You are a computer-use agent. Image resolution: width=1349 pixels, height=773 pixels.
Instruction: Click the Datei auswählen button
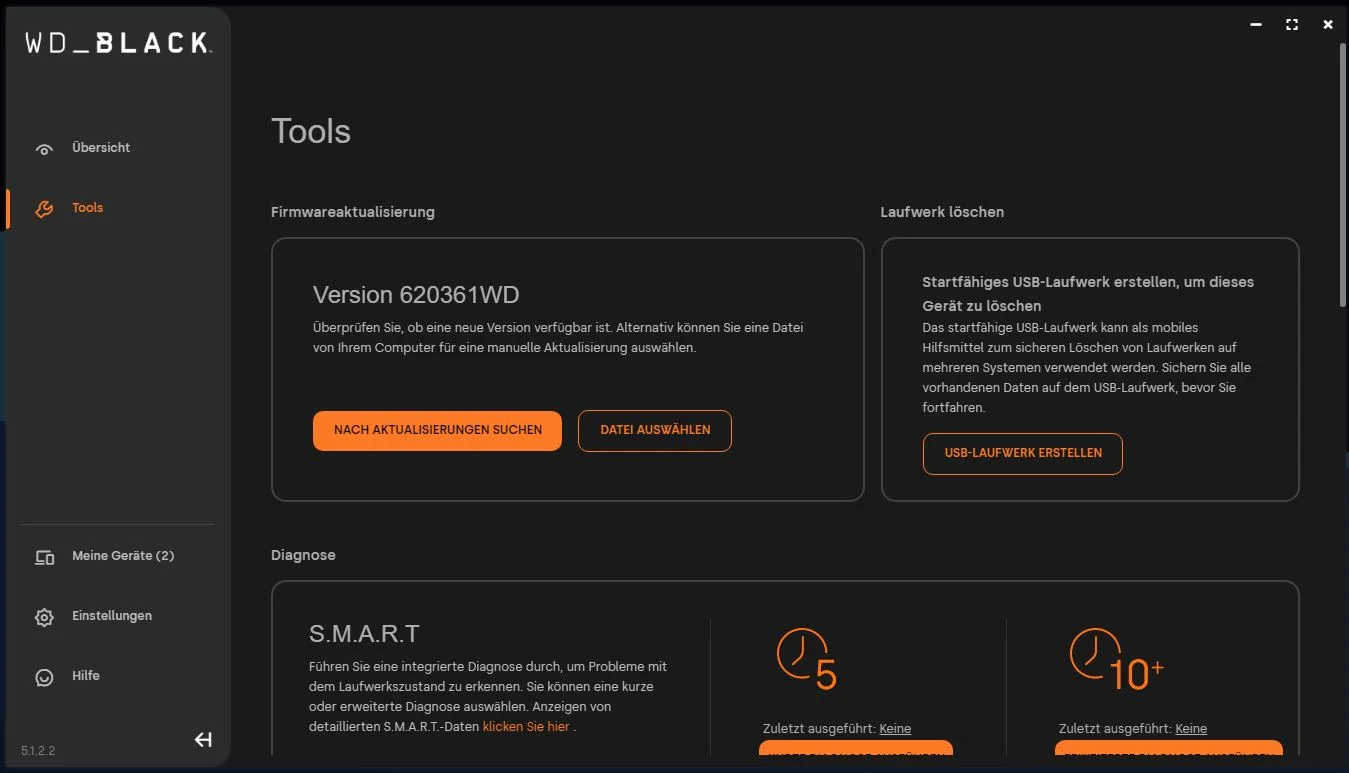click(x=655, y=430)
